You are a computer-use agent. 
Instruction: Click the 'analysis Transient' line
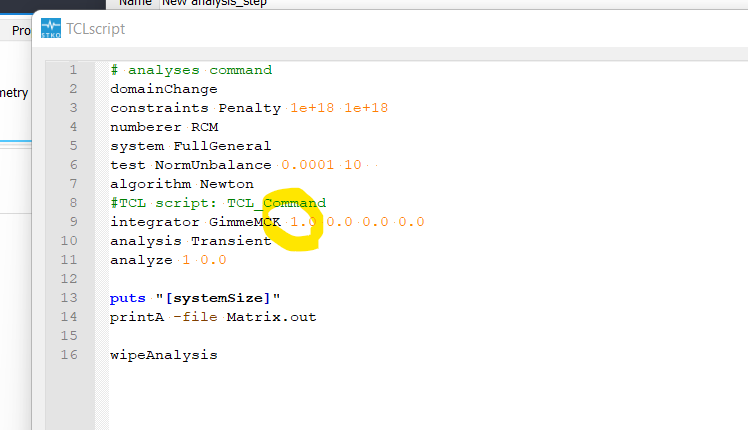coord(191,241)
